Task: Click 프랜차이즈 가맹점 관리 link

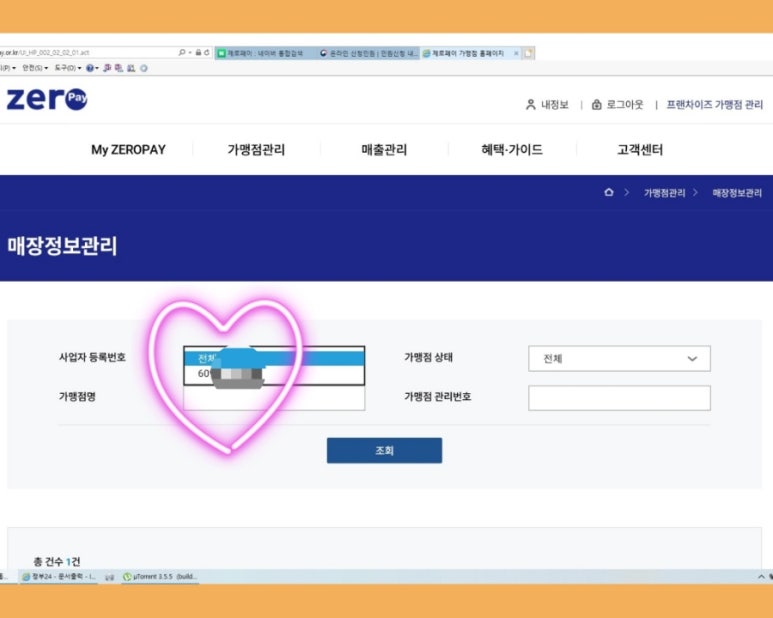Action: [714, 104]
